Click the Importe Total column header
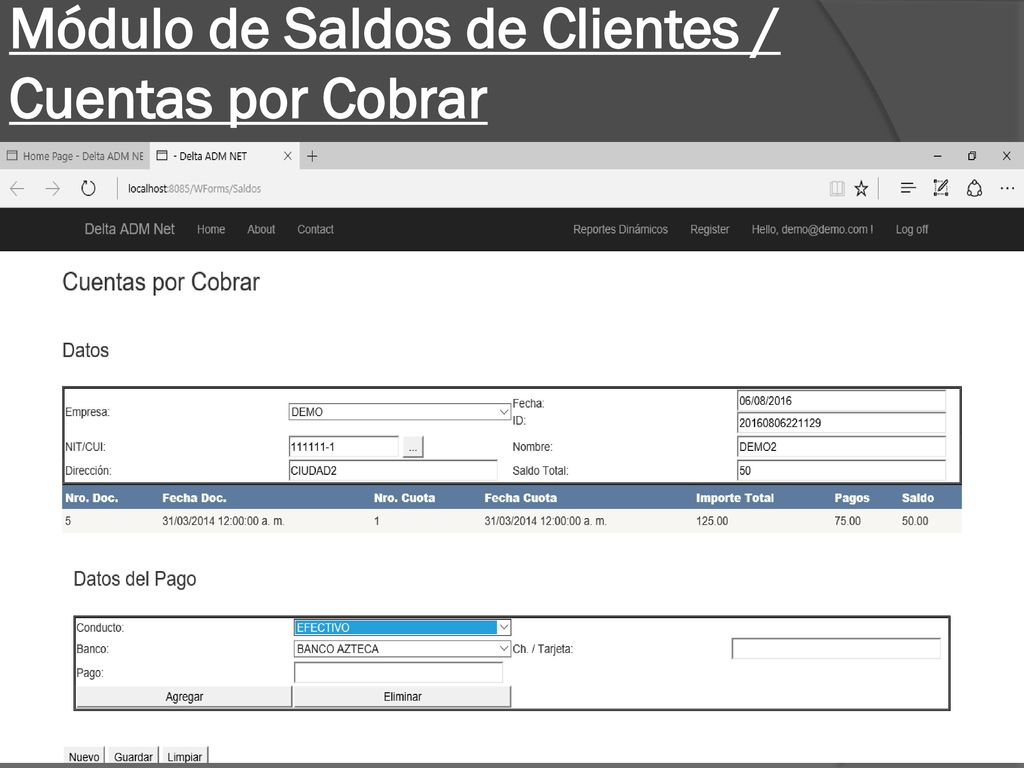This screenshot has width=1024, height=768. pyautogui.click(x=735, y=498)
